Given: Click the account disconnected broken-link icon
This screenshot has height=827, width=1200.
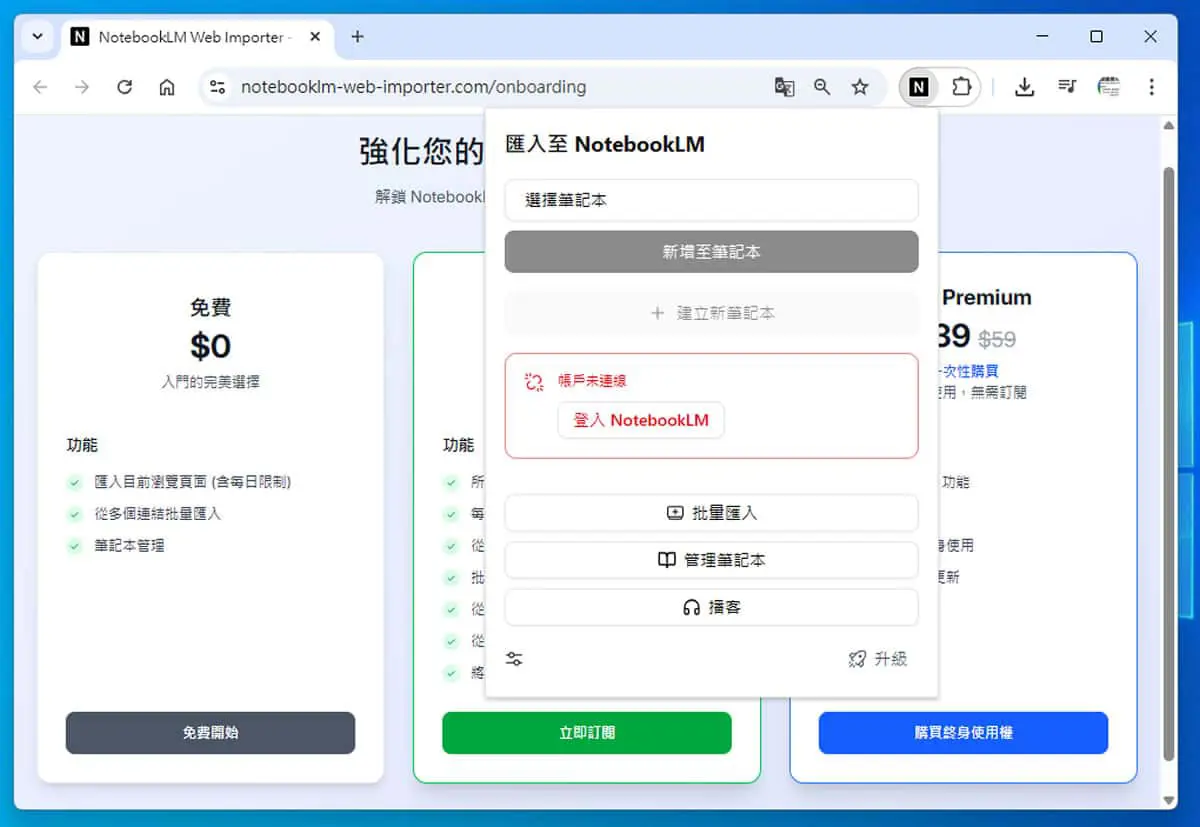Looking at the screenshot, I should (534, 381).
